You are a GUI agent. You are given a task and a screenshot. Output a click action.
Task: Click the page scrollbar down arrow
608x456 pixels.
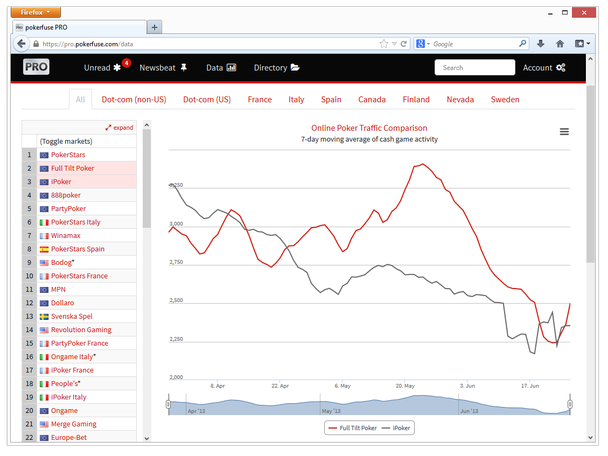[x=591, y=437]
